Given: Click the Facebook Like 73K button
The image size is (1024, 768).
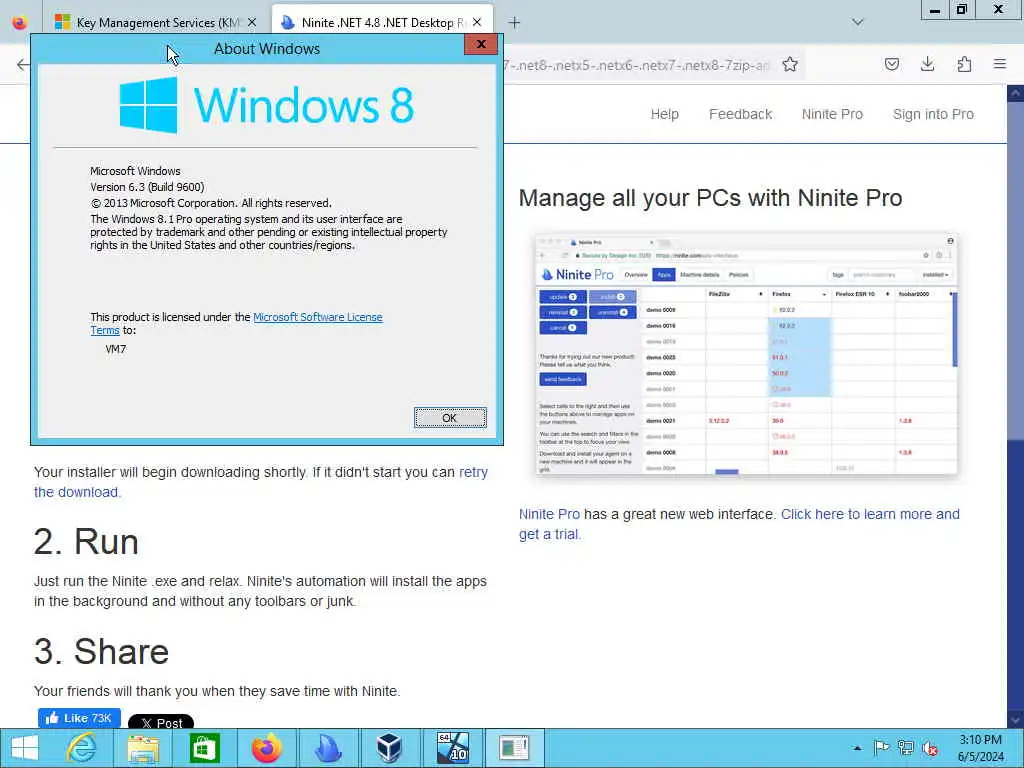Looking at the screenshot, I should 79,718.
